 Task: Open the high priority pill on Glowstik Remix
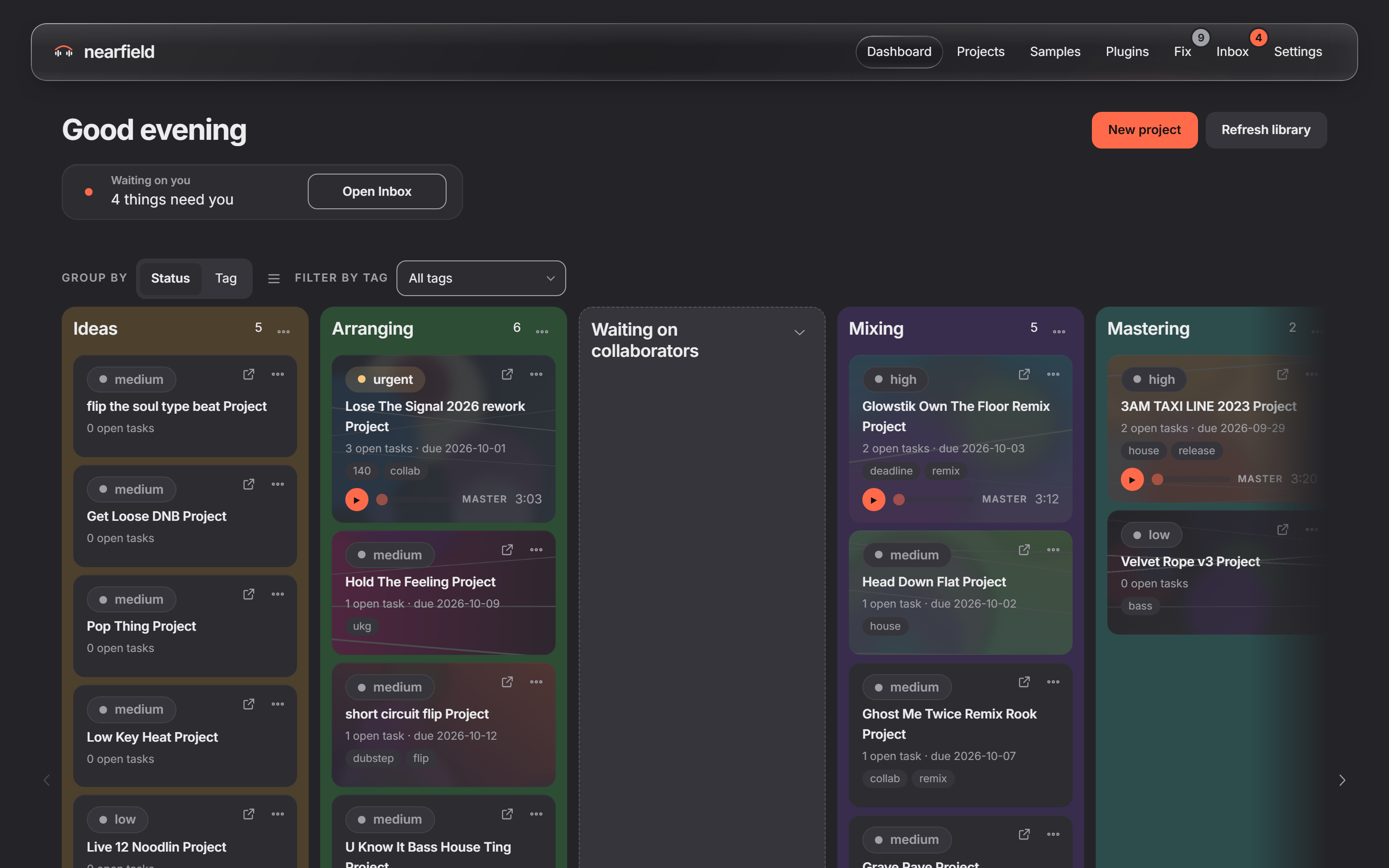895,380
